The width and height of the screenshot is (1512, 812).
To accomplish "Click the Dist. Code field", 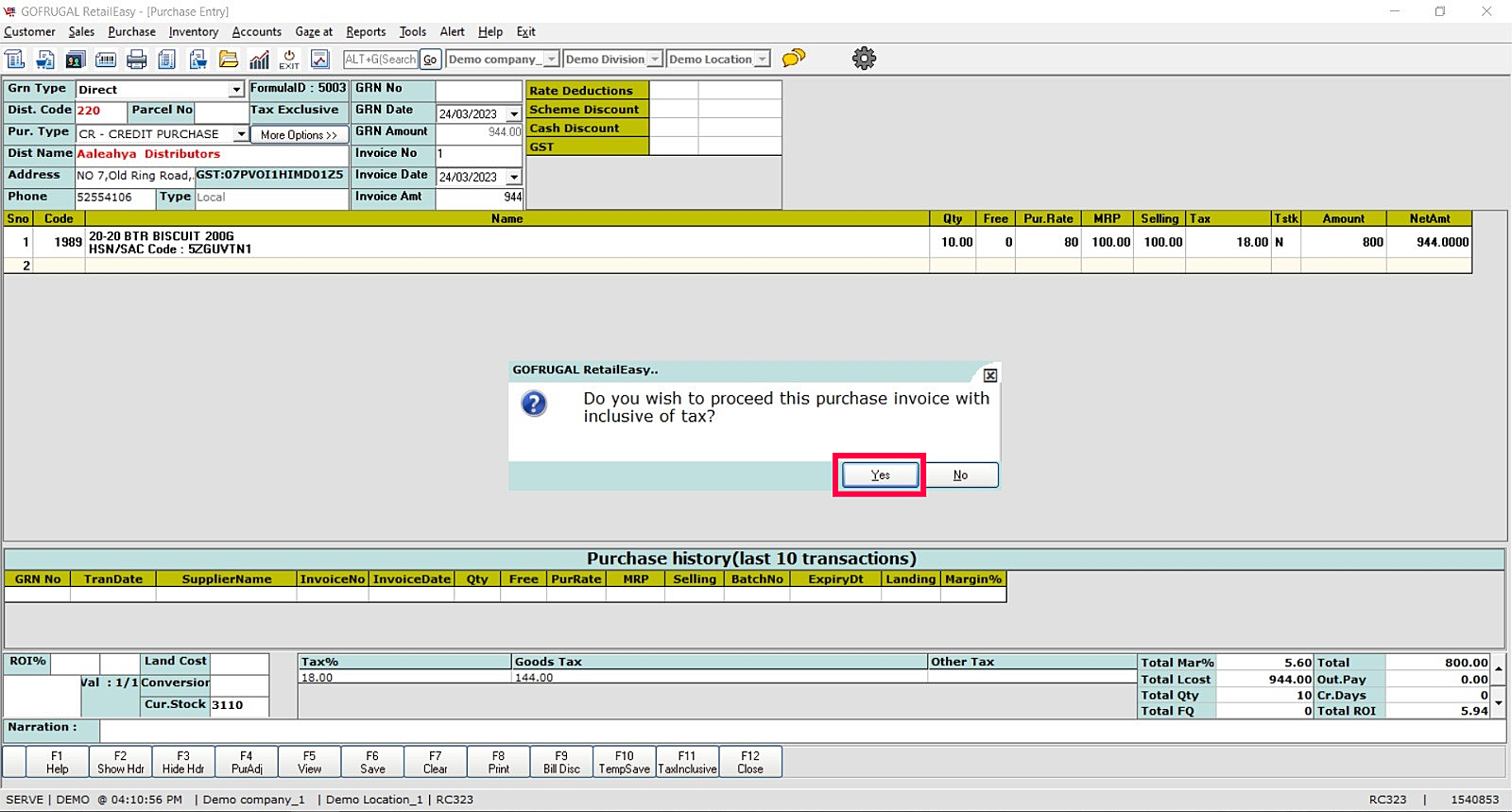I will 100,111.
